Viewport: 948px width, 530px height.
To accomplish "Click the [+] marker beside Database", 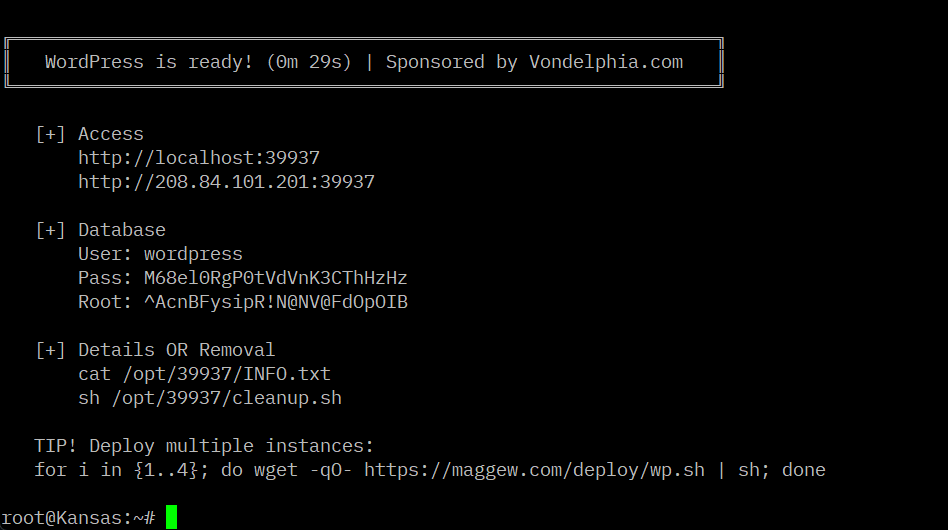I will (51, 230).
